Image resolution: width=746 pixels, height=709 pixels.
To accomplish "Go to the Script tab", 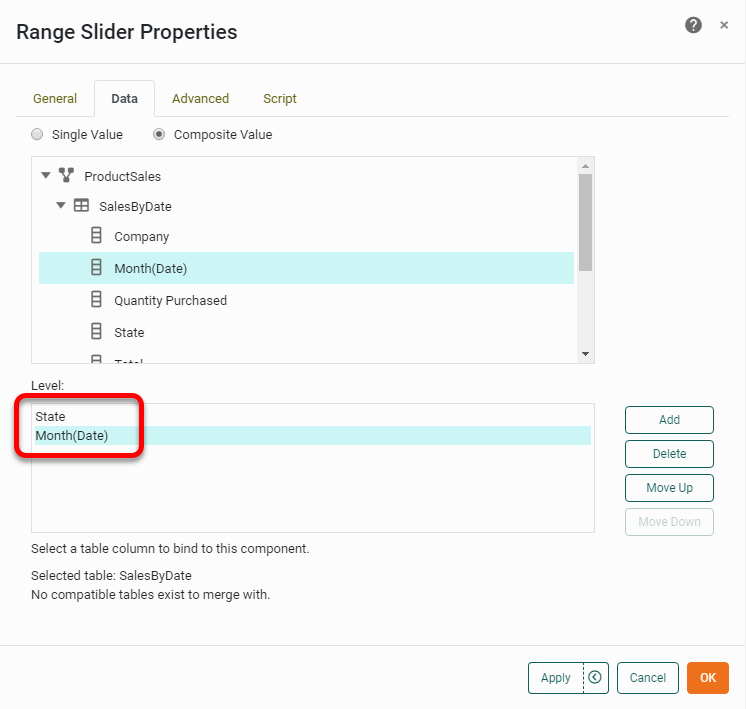I will point(280,99).
